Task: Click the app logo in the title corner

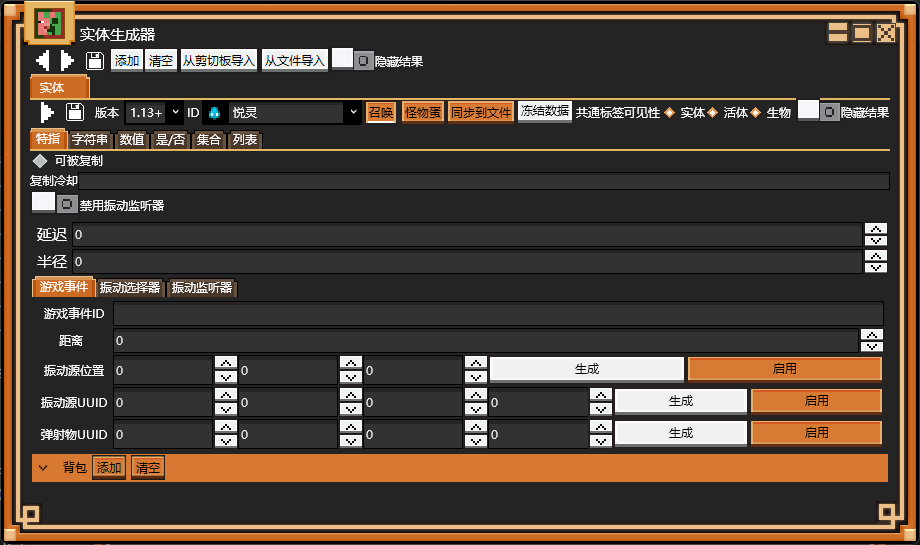Action: pyautogui.click(x=49, y=23)
